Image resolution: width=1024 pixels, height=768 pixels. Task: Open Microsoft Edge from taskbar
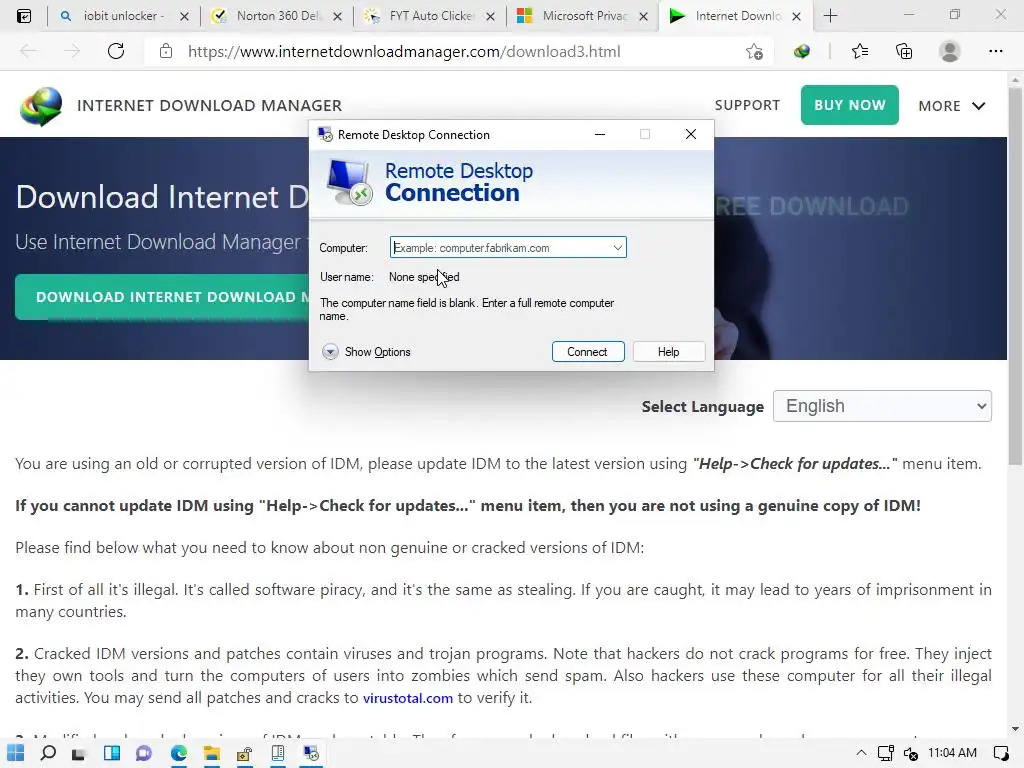coord(178,754)
